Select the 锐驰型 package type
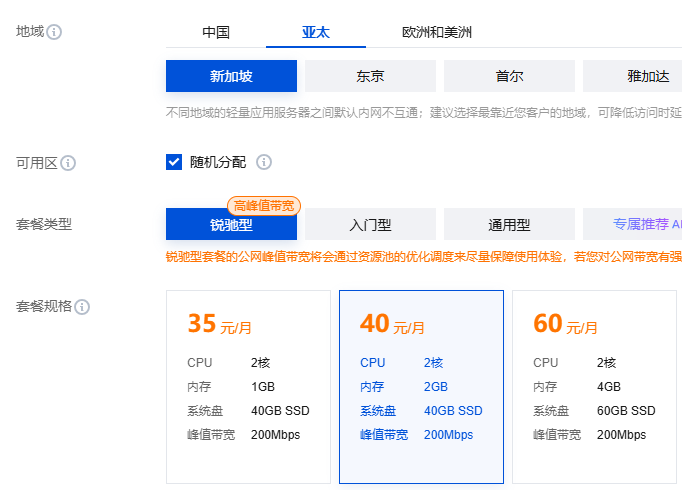This screenshot has height=490, width=682. (x=231, y=225)
